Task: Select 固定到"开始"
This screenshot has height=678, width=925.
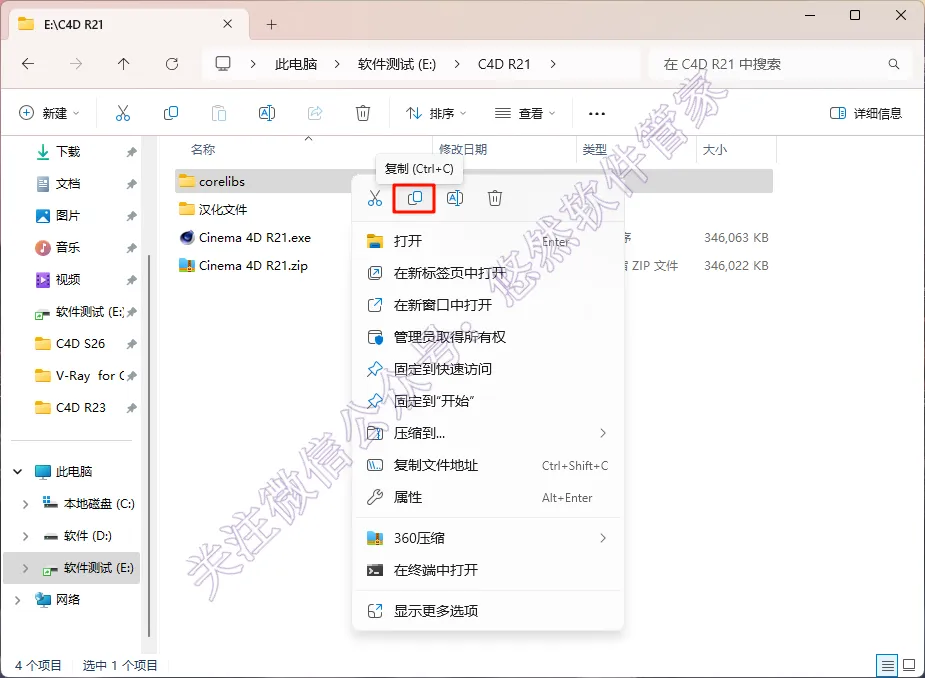Action: [x=487, y=401]
